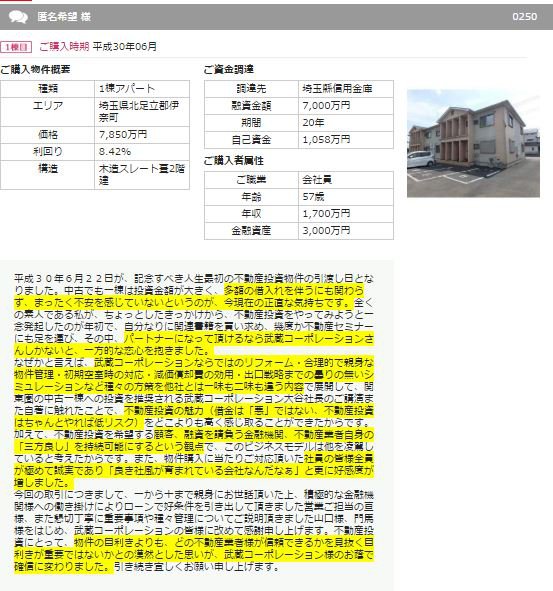The image size is (553, 591).
Task: Select the 7,850万円 price cell
Action: [142, 135]
